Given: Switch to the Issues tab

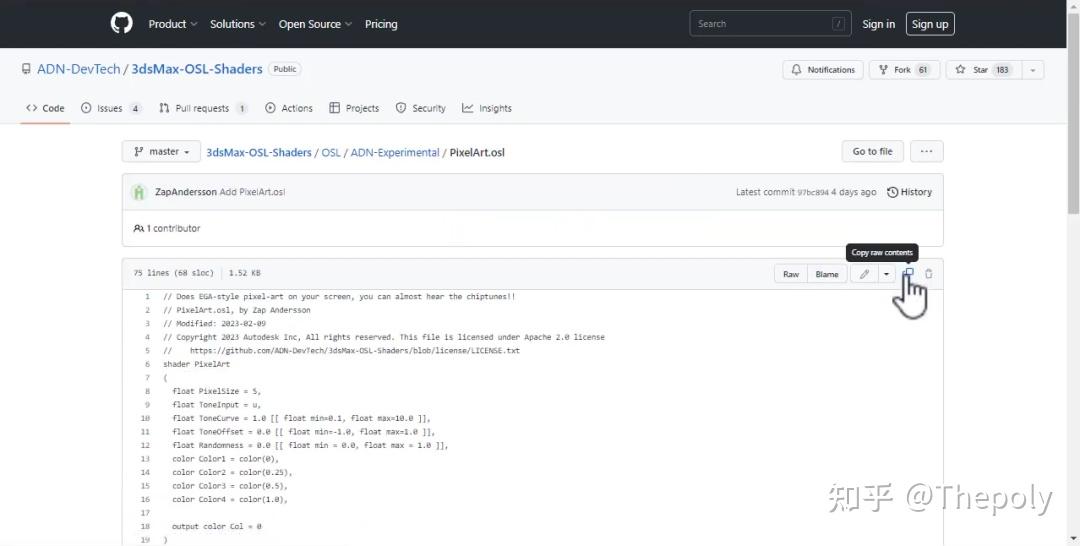Looking at the screenshot, I should [x=111, y=108].
